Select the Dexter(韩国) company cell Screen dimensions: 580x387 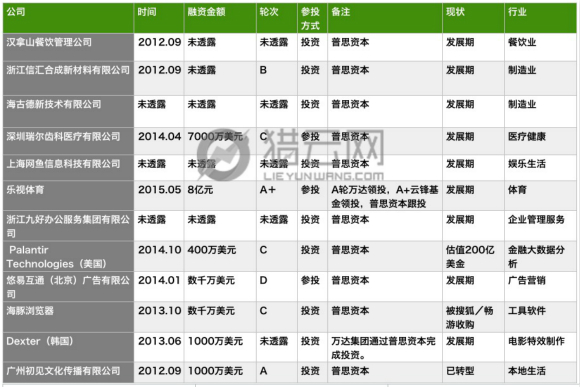point(68,347)
